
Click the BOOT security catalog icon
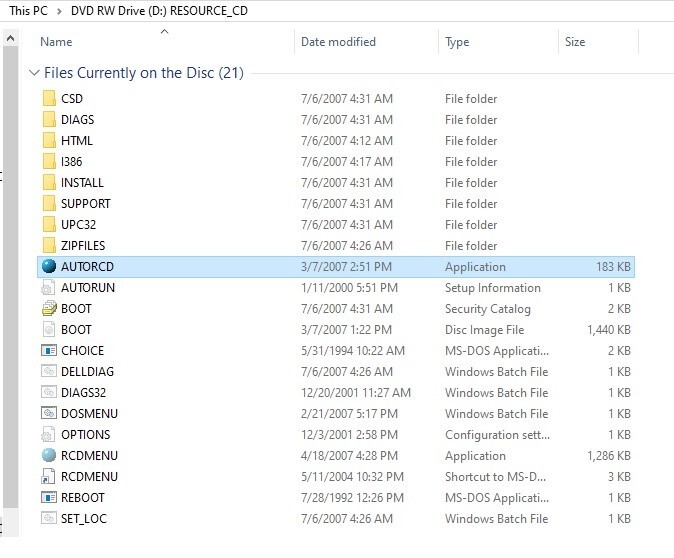49,309
